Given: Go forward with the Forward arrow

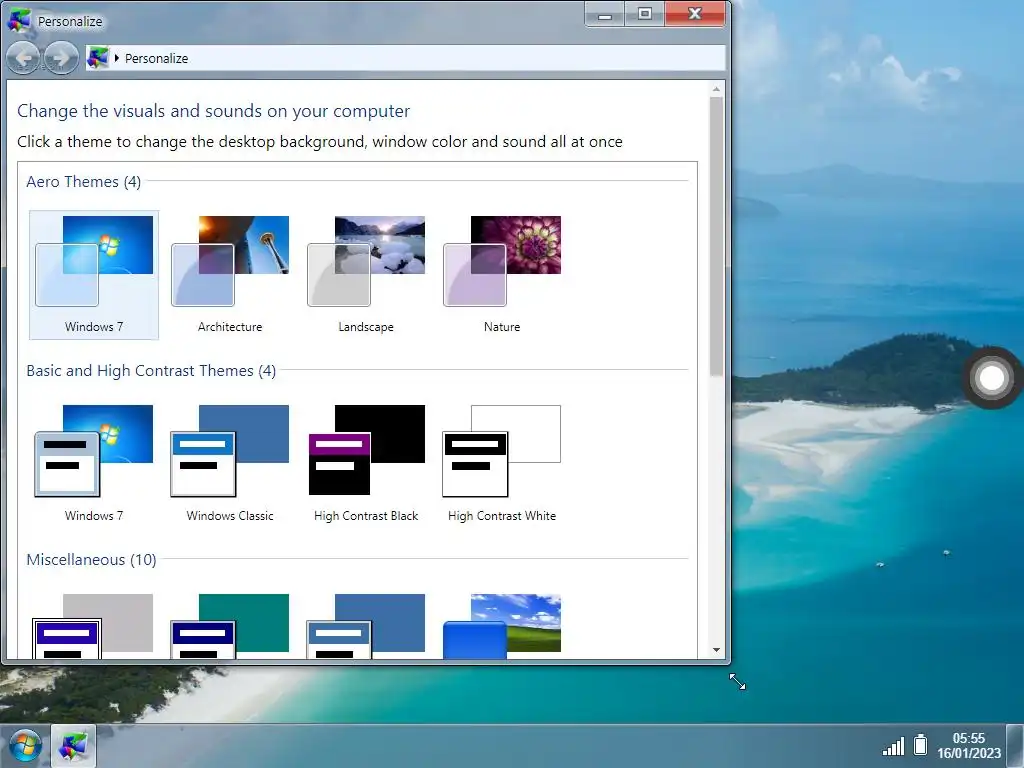Looking at the screenshot, I should pyautogui.click(x=61, y=58).
